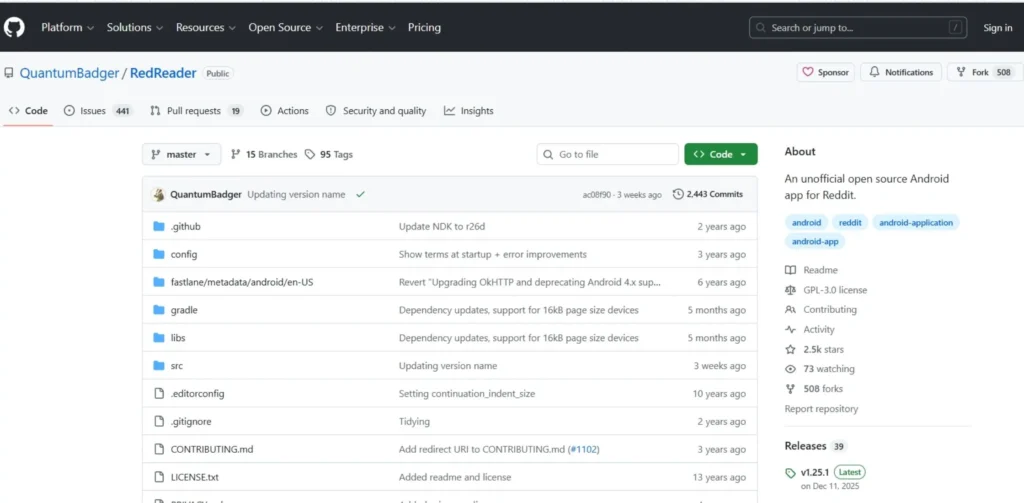Open the RedReader repository link
Viewport: 1024px width, 503px height.
[163, 73]
